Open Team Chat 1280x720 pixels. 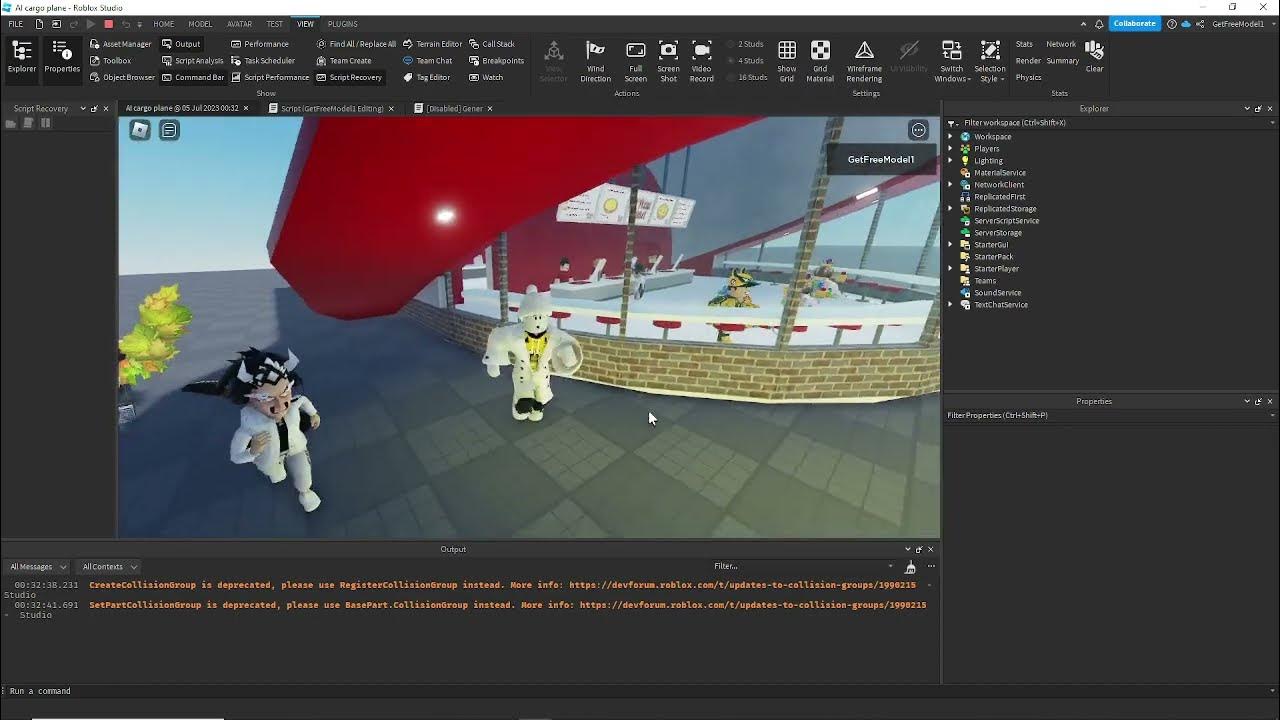click(427, 61)
